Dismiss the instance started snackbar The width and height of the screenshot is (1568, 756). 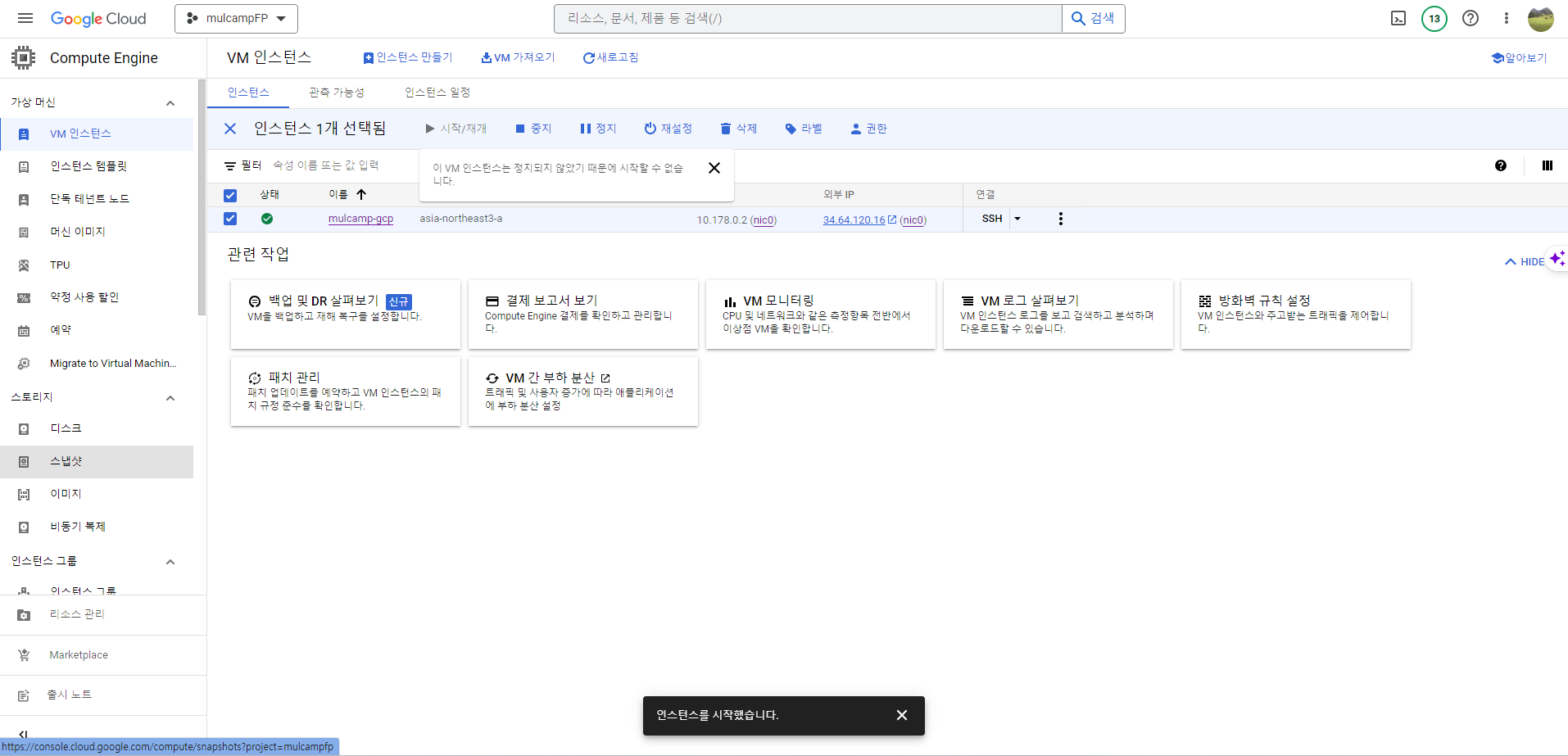pos(902,715)
